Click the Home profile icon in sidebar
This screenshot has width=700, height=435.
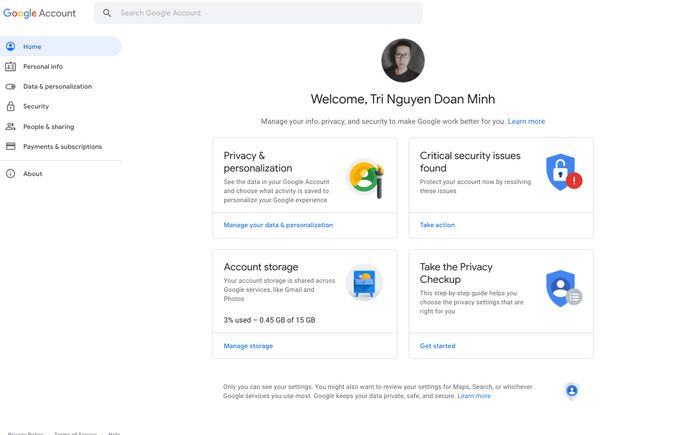click(x=10, y=46)
